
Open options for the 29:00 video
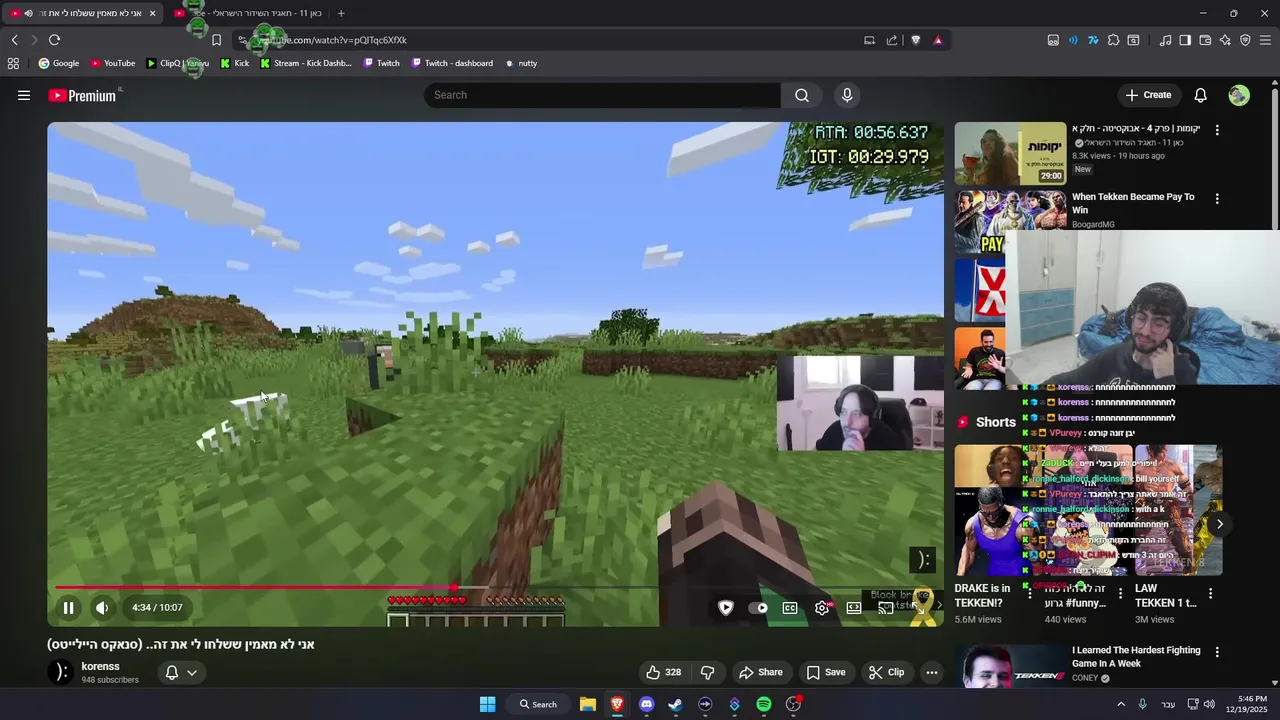(1217, 130)
